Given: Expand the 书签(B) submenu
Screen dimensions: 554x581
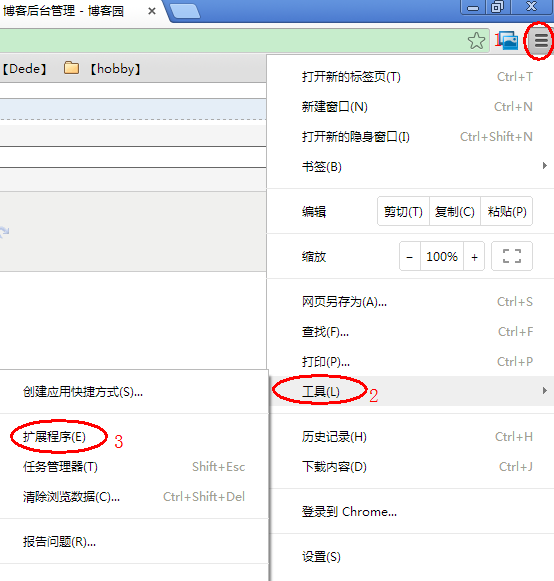Looking at the screenshot, I should point(411,167).
